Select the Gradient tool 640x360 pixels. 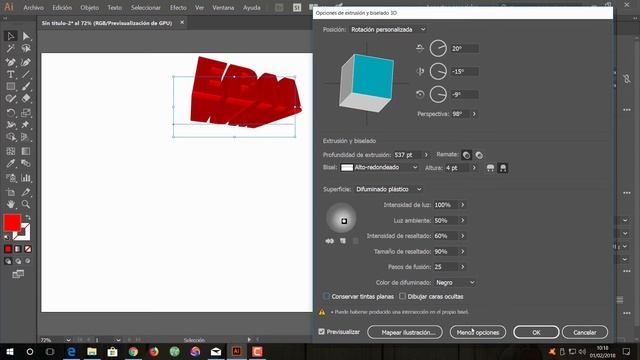pyautogui.click(x=26, y=151)
